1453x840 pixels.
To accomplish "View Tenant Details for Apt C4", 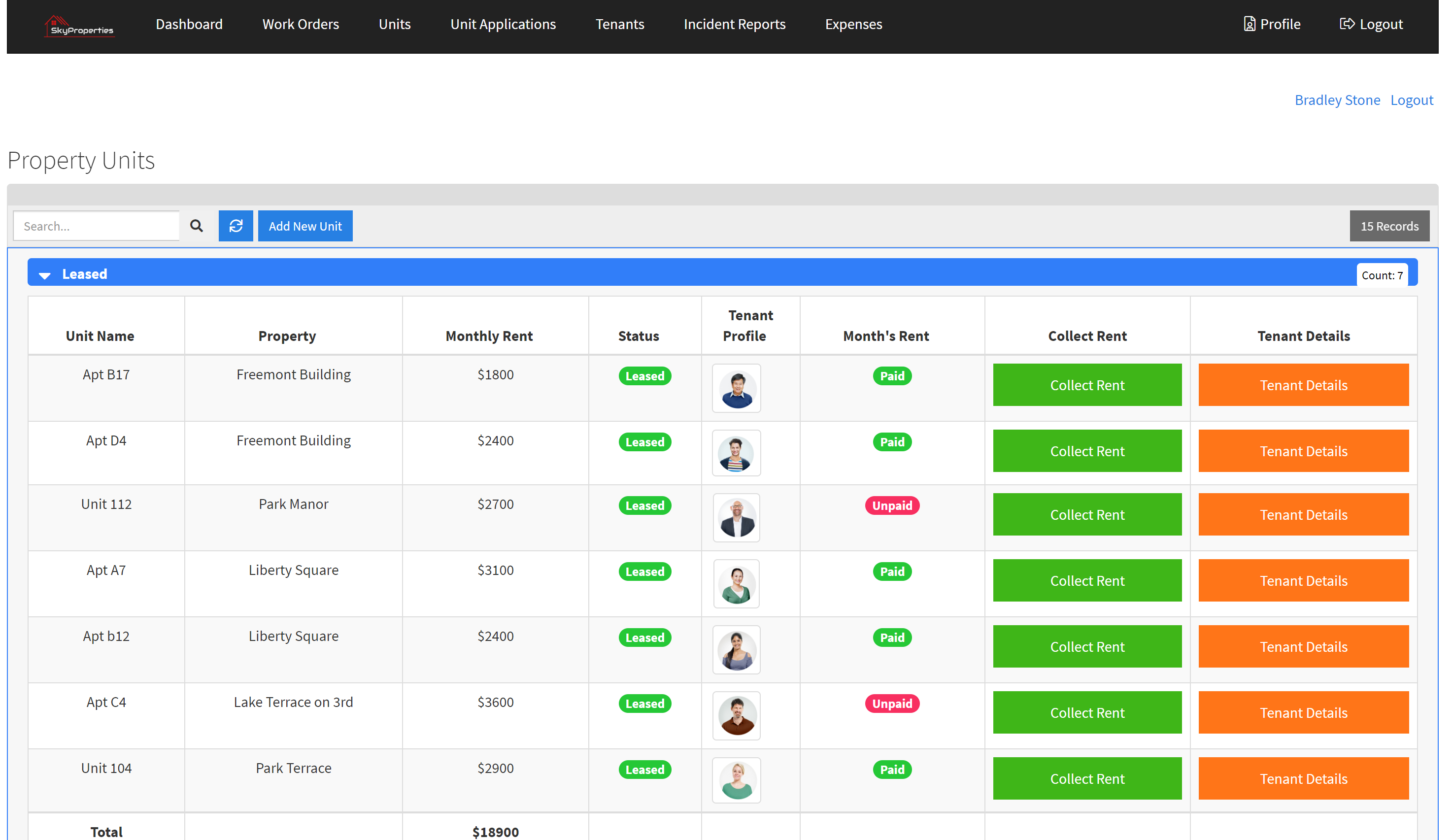I will point(1303,712).
